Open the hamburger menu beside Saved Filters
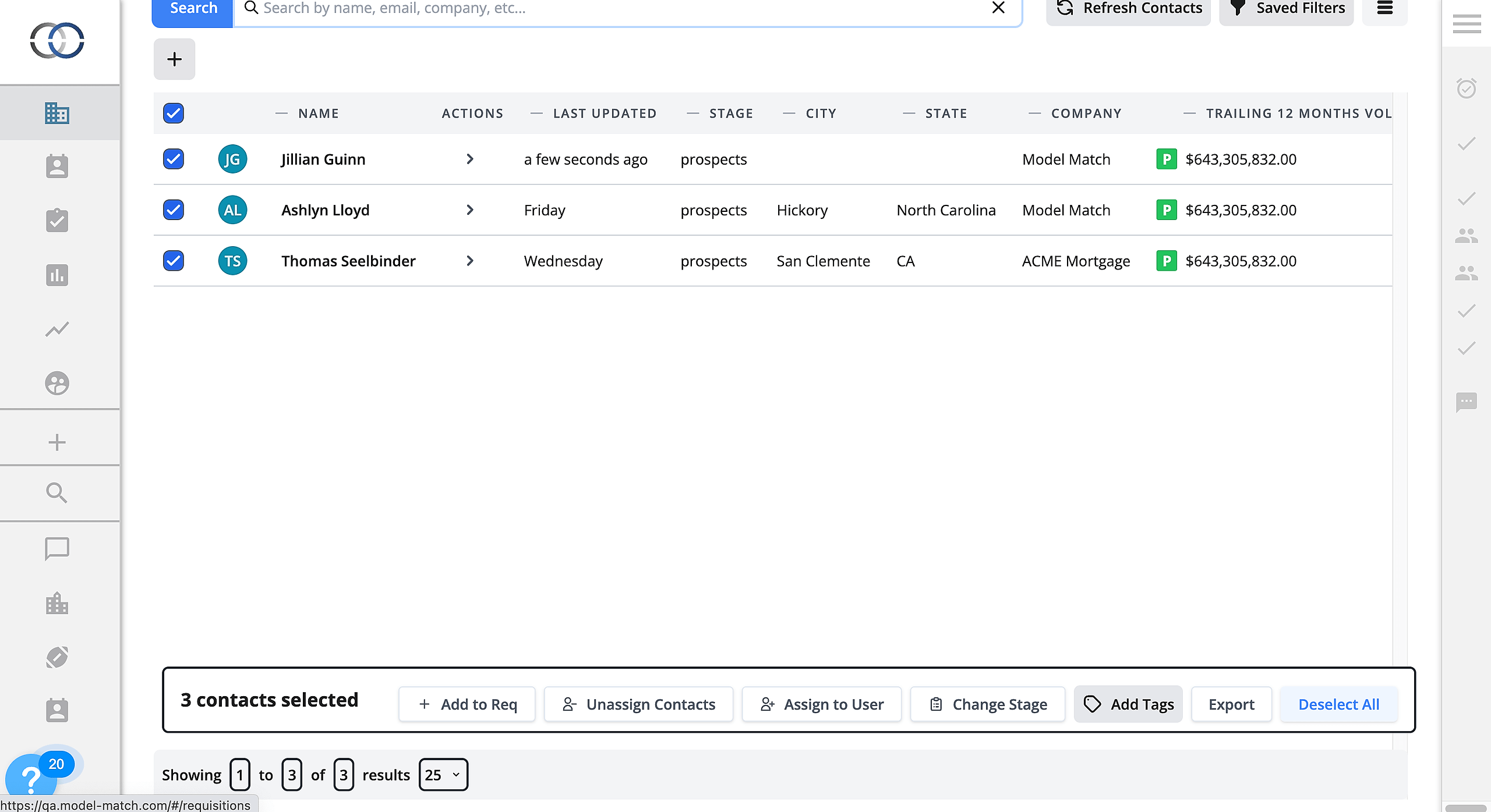Image resolution: width=1491 pixels, height=812 pixels. 1385,8
